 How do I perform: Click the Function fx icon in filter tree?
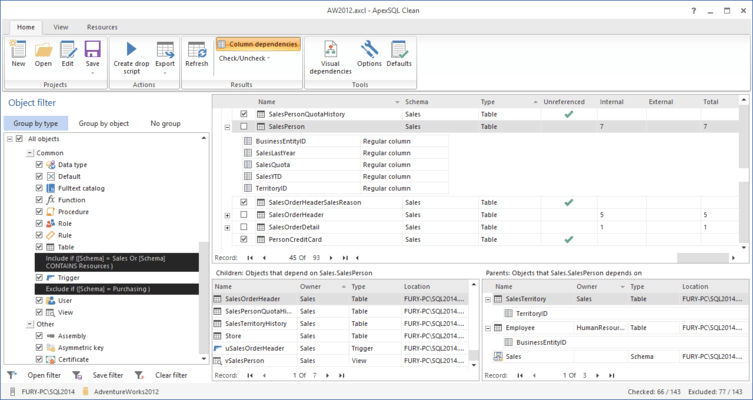(x=50, y=200)
